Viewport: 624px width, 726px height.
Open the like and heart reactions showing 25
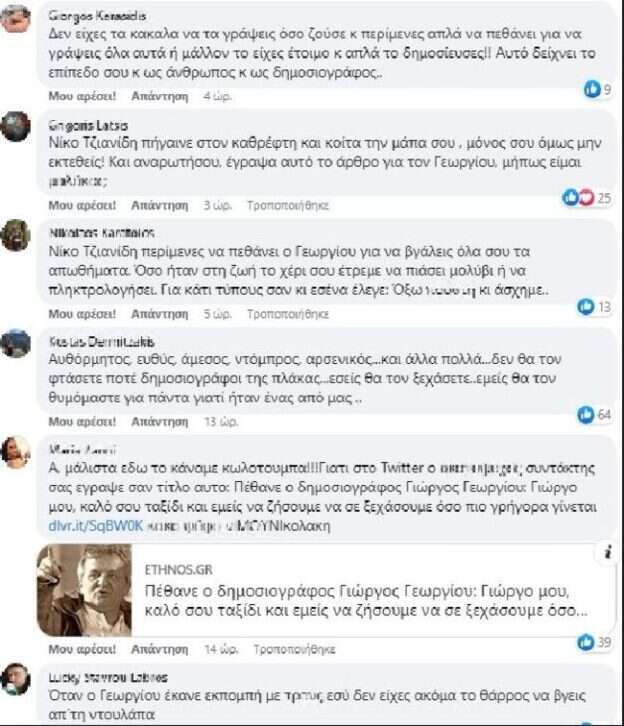tap(577, 198)
